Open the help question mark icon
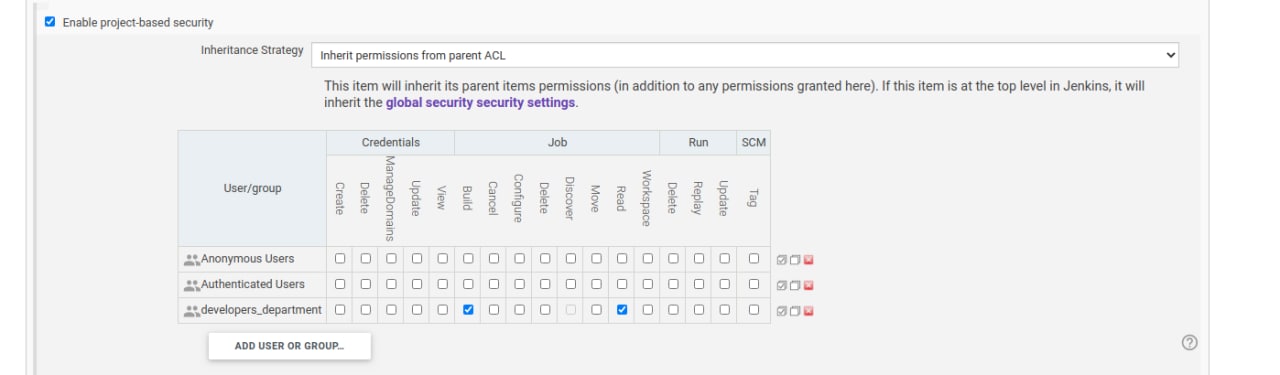This screenshot has width=1280, height=375. tap(1189, 342)
